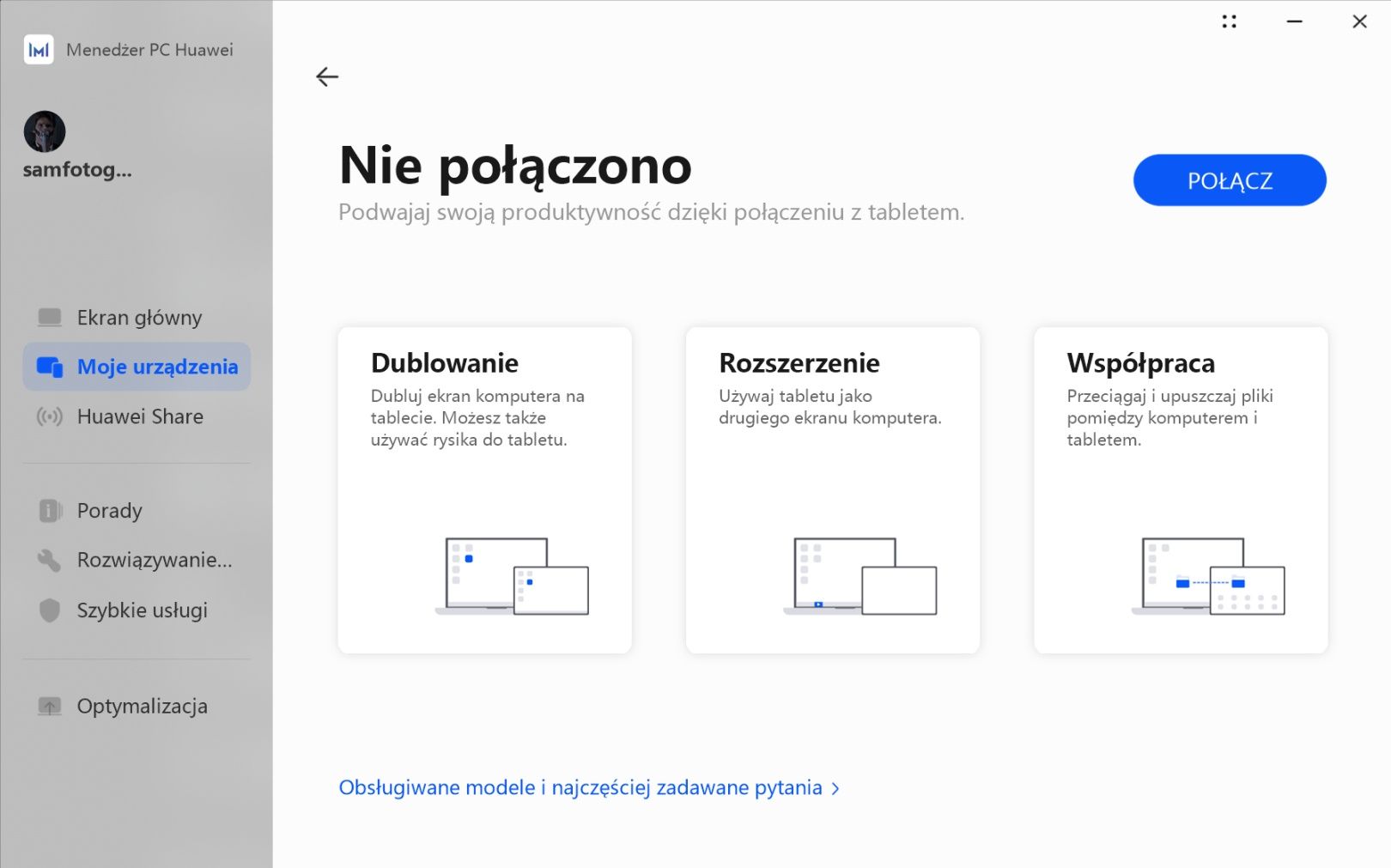Click the Szybkie usługi shield icon

50,610
